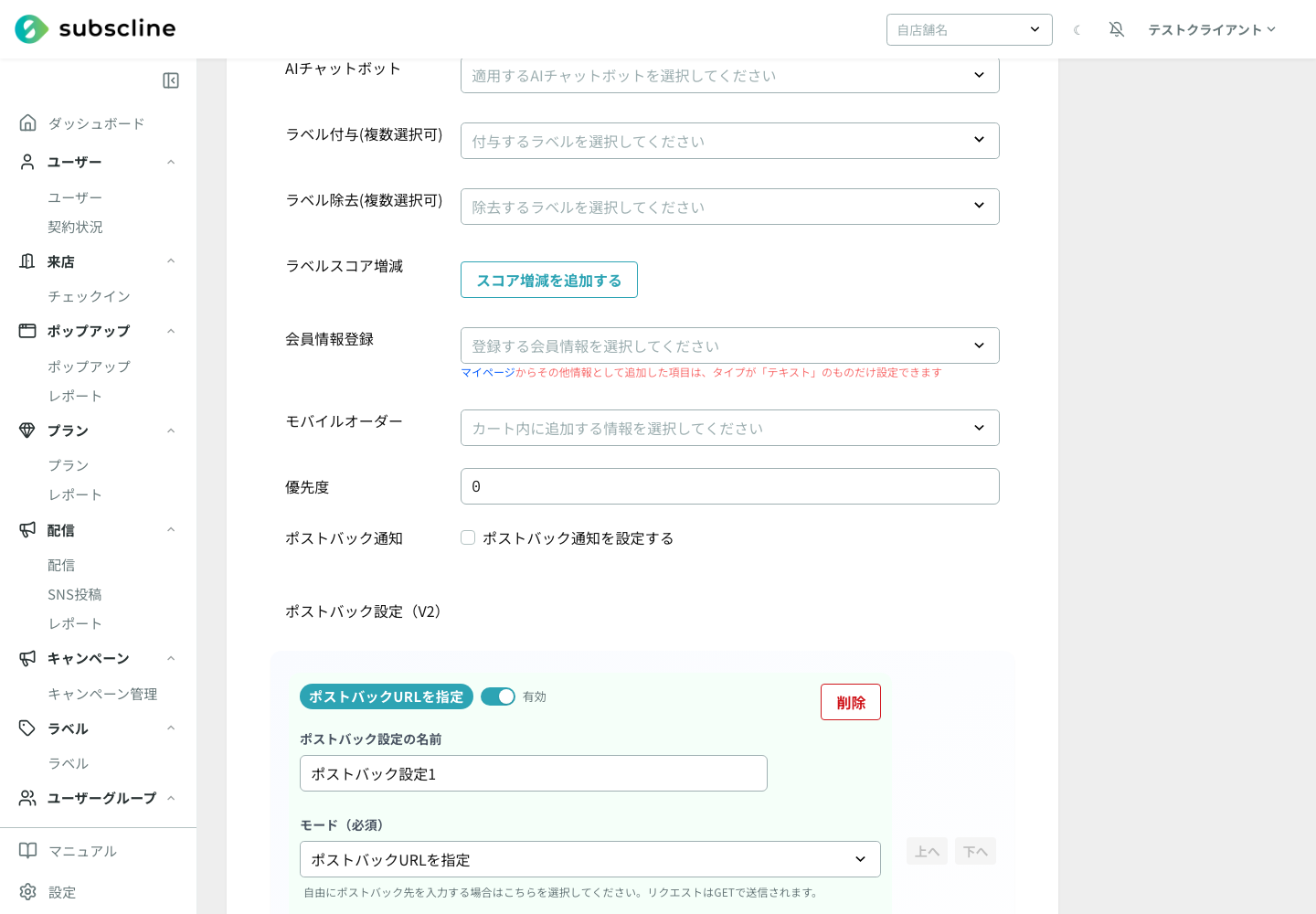Viewport: 1316px width, 914px height.
Task: Enable ポストバック通知を設定する checkbox
Action: coord(468,537)
